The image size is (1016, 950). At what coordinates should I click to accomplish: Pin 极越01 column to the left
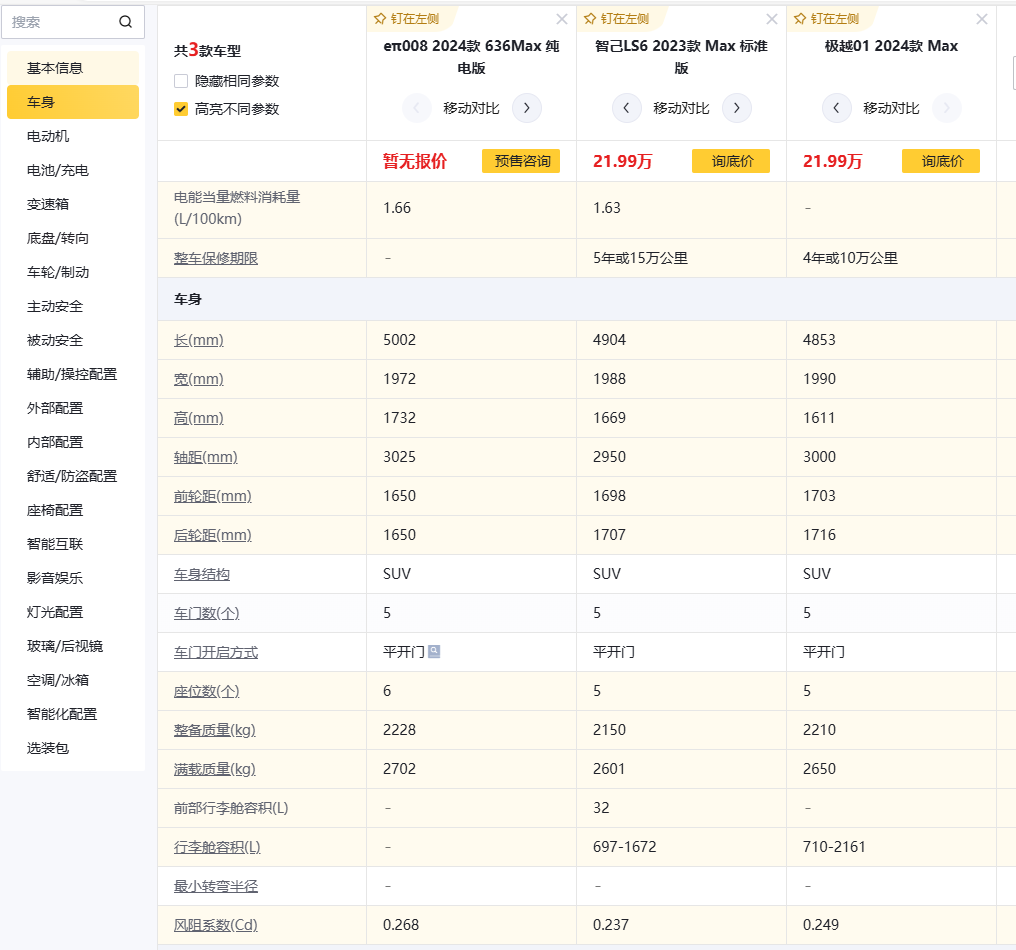pyautogui.click(x=826, y=19)
